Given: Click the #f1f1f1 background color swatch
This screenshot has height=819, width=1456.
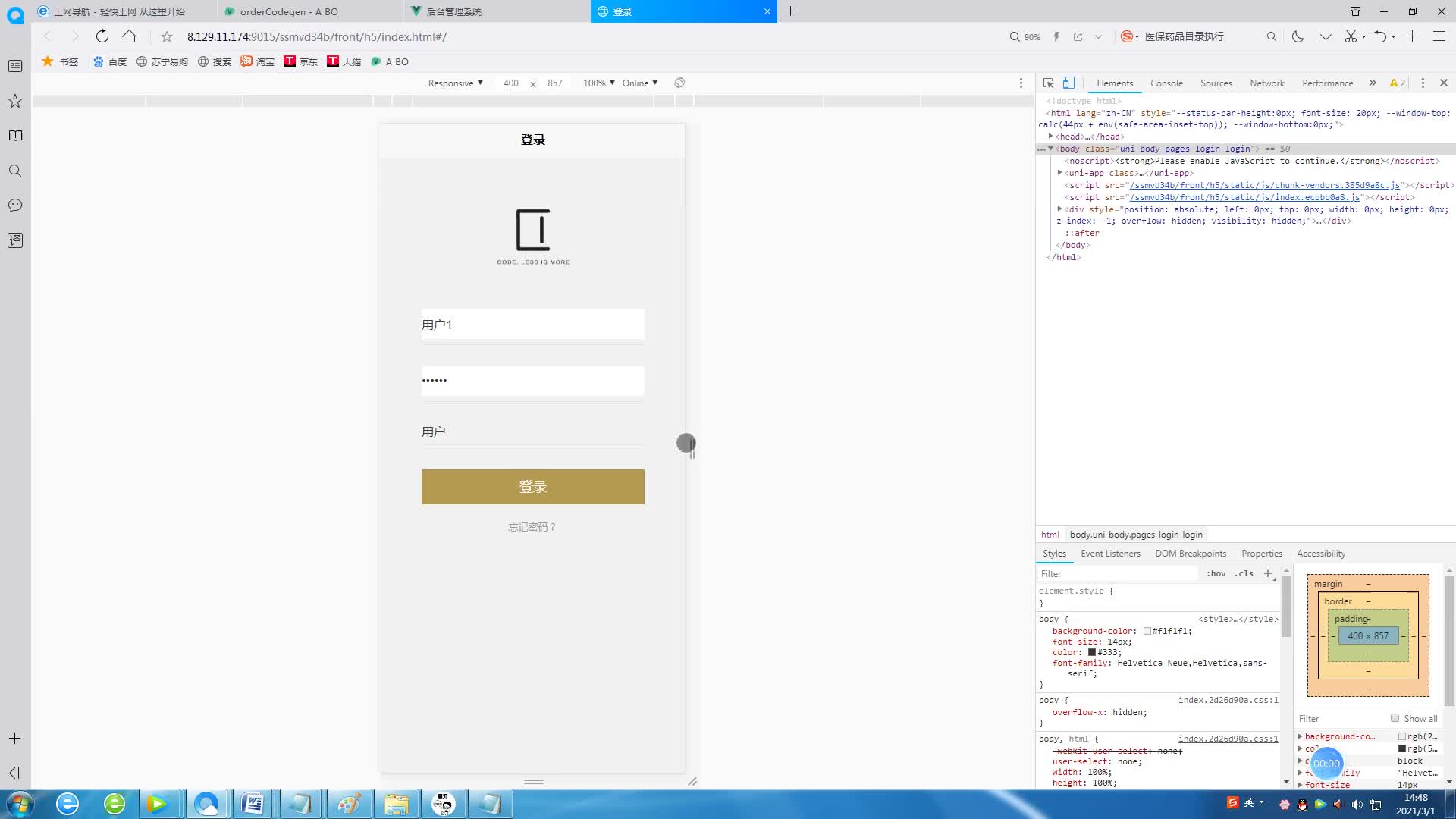Looking at the screenshot, I should coord(1147,631).
